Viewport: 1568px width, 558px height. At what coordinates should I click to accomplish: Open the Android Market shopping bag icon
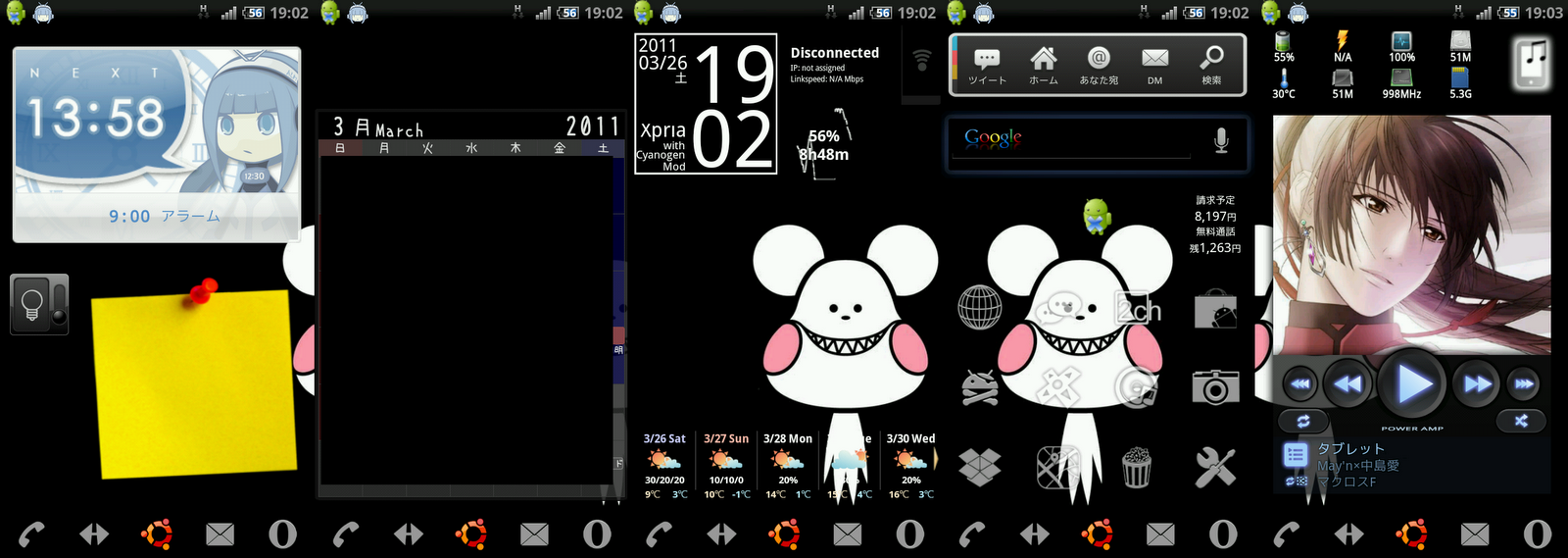coord(1215,309)
